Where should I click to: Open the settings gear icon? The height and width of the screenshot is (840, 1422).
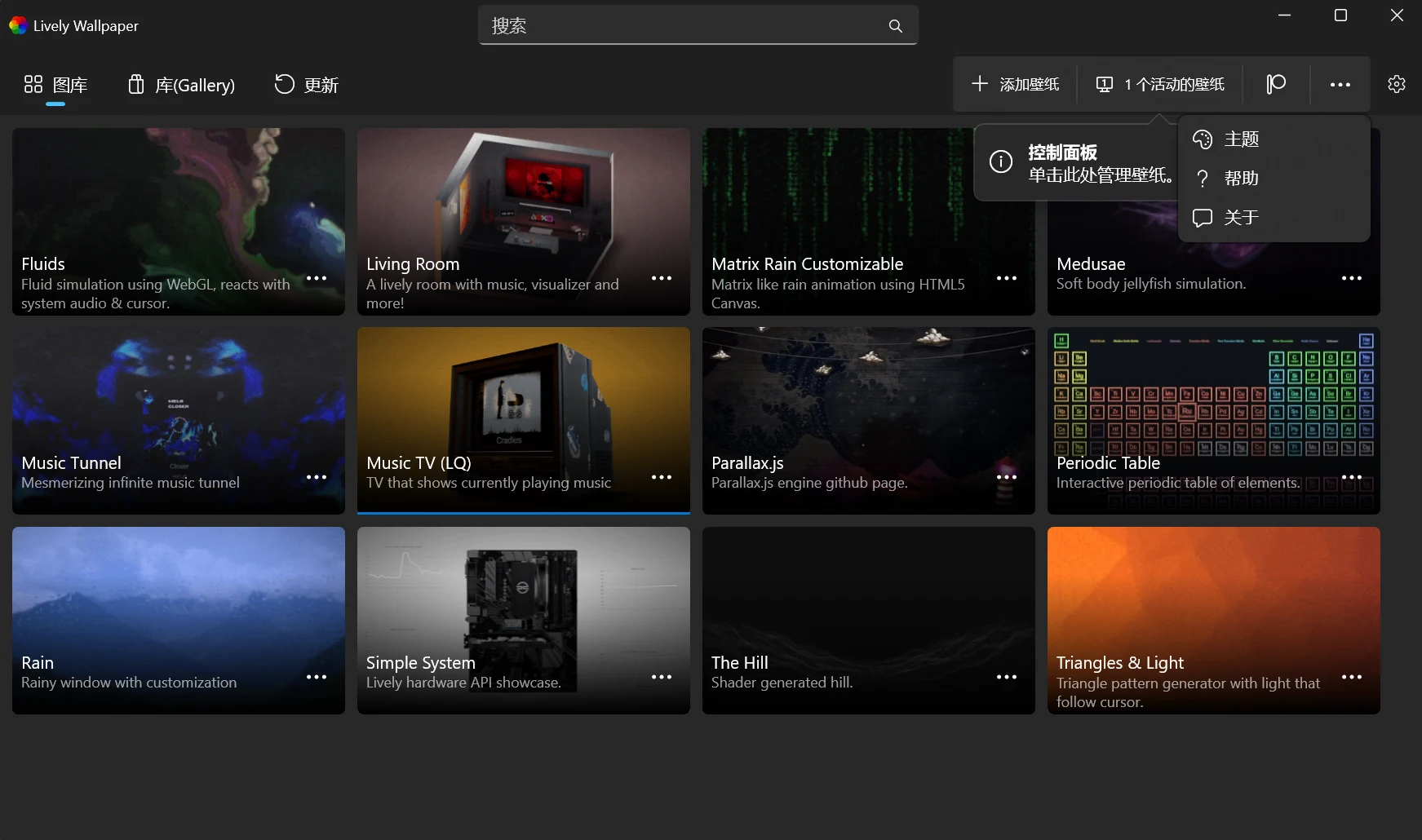point(1396,84)
